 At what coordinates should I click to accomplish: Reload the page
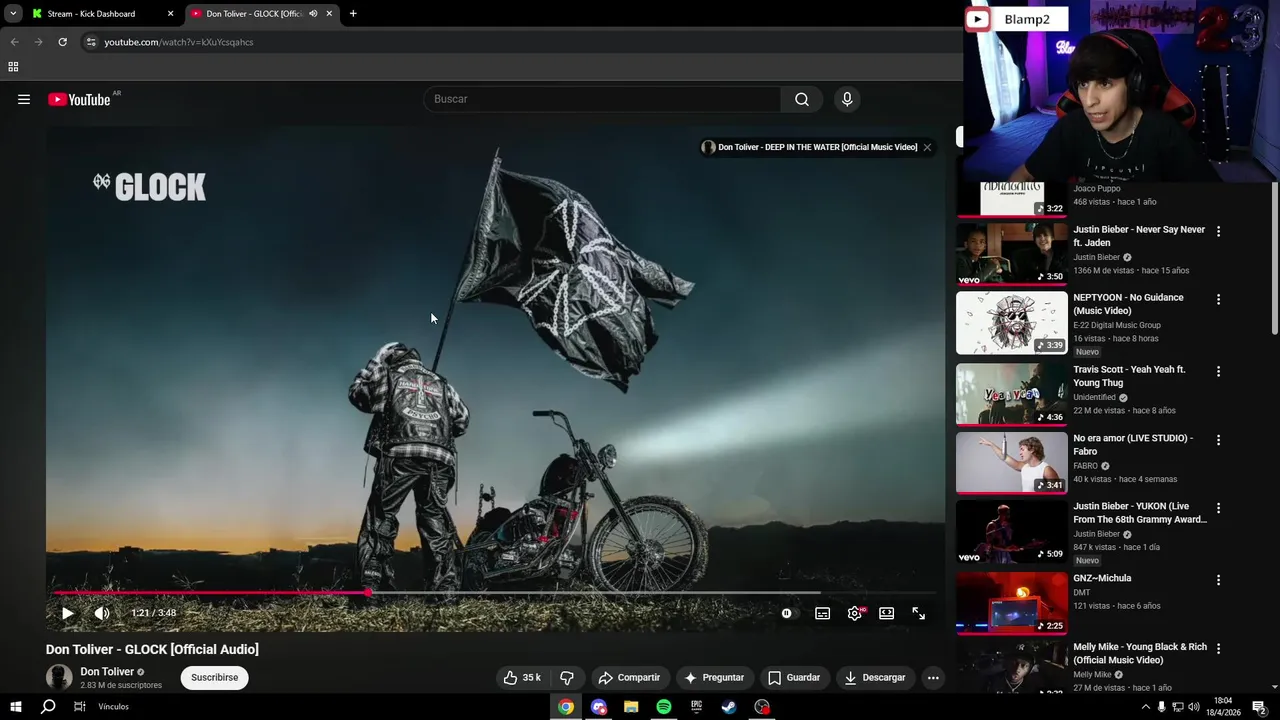62,42
